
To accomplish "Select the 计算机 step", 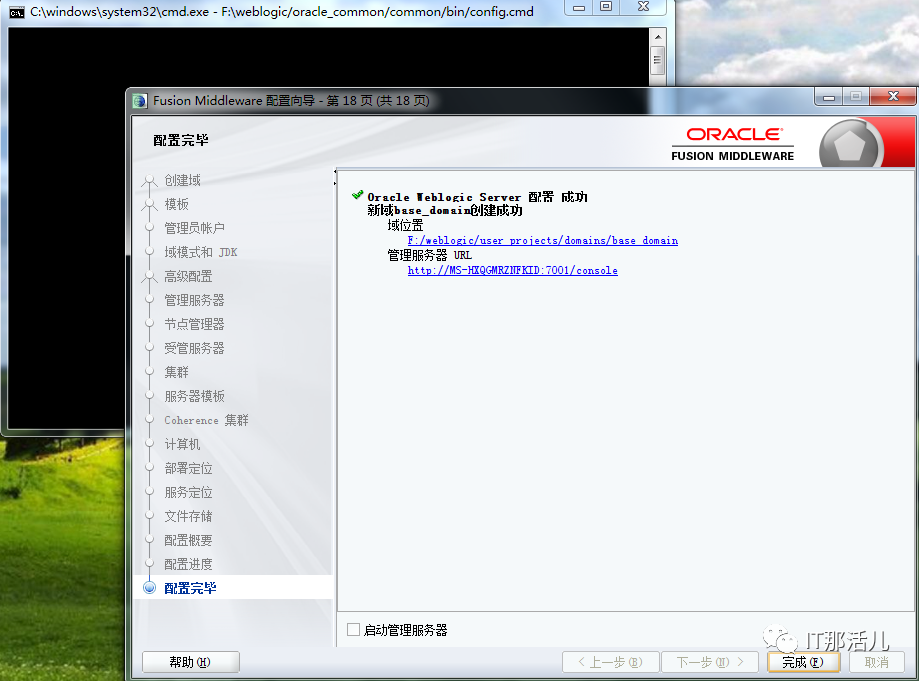I will pos(182,444).
